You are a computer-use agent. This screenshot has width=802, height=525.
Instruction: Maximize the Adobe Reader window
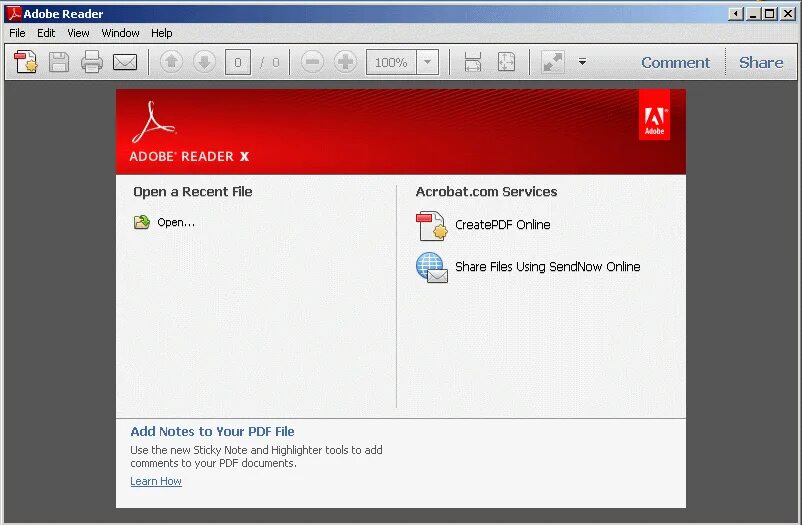[770, 14]
